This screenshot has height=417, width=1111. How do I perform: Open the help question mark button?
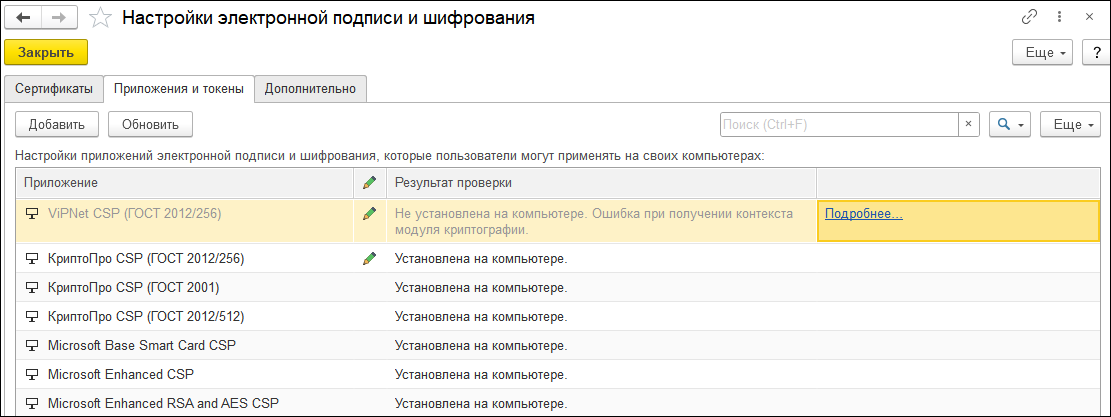(1095, 53)
